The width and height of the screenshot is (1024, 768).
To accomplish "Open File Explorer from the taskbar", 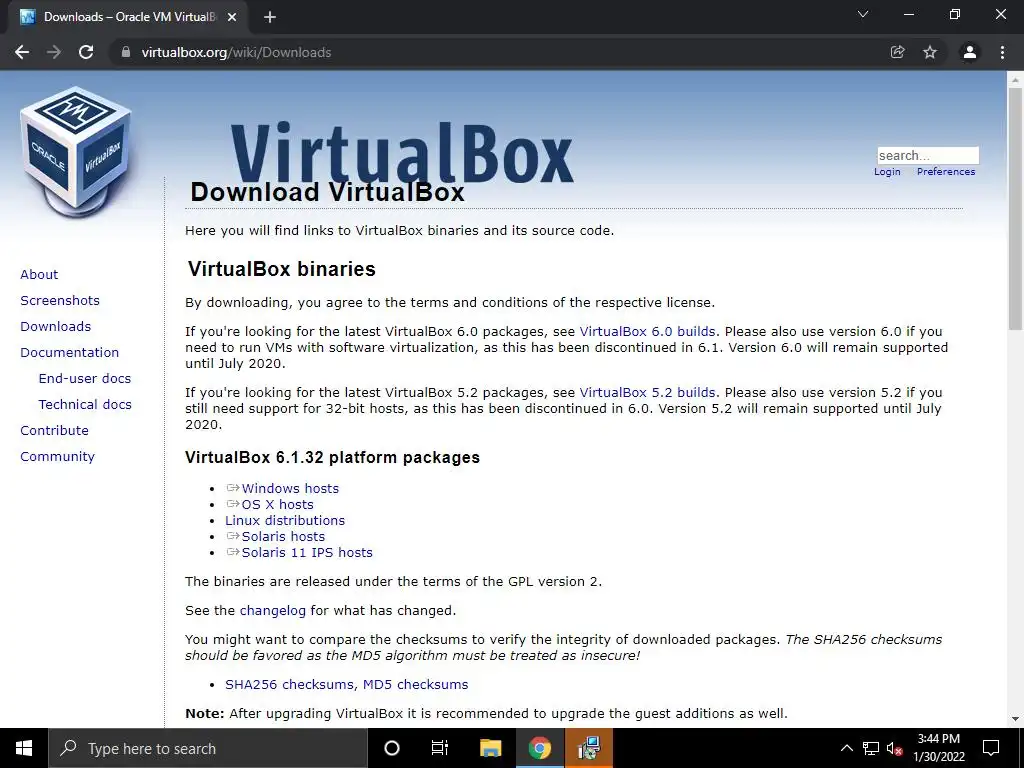I will [x=490, y=748].
